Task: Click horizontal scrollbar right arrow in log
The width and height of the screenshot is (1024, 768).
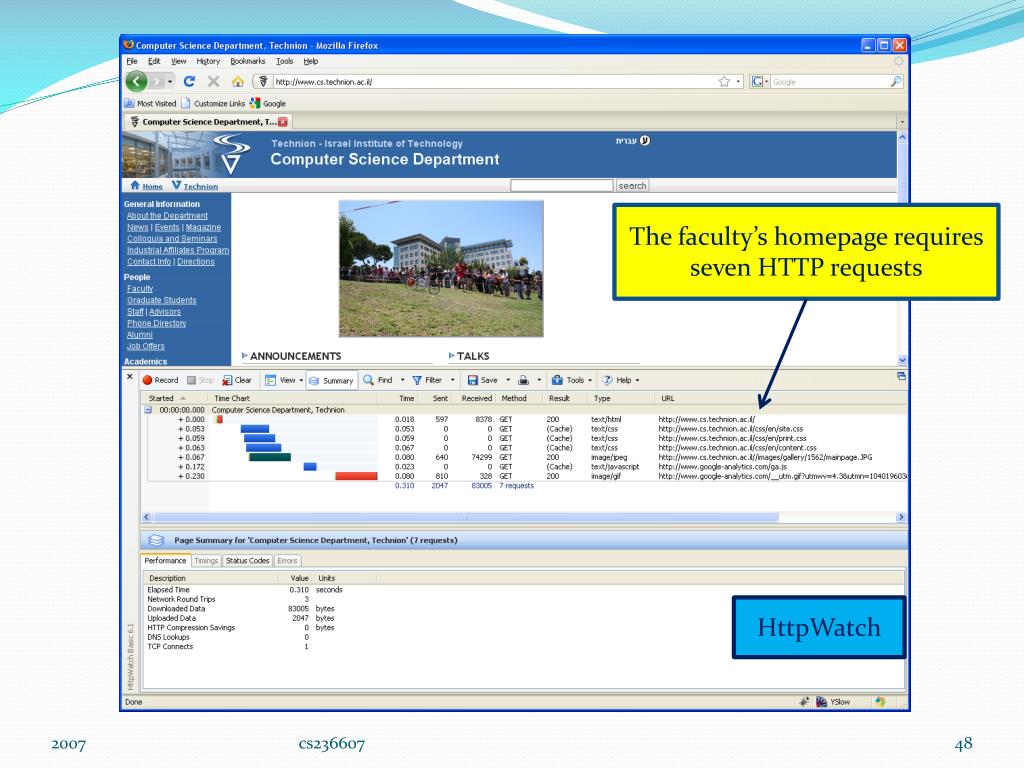Action: [901, 517]
